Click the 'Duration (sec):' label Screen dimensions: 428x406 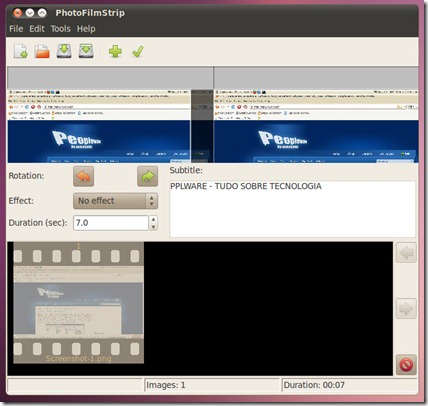click(x=38, y=223)
